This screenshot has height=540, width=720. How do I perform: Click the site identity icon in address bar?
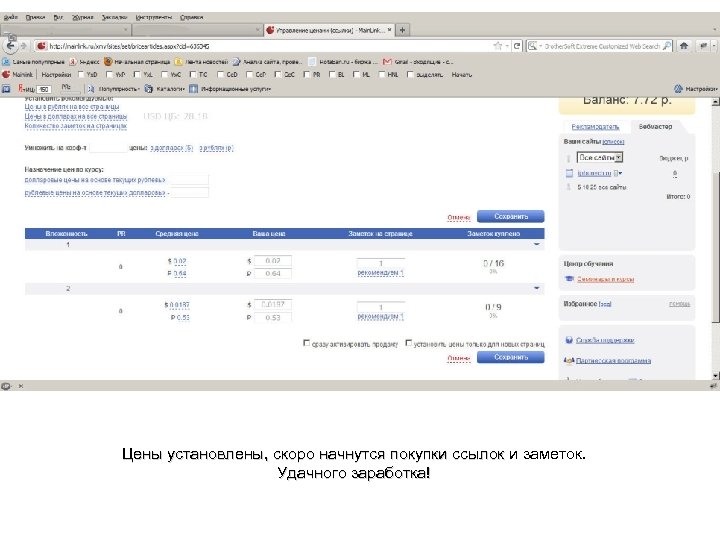tap(41, 46)
